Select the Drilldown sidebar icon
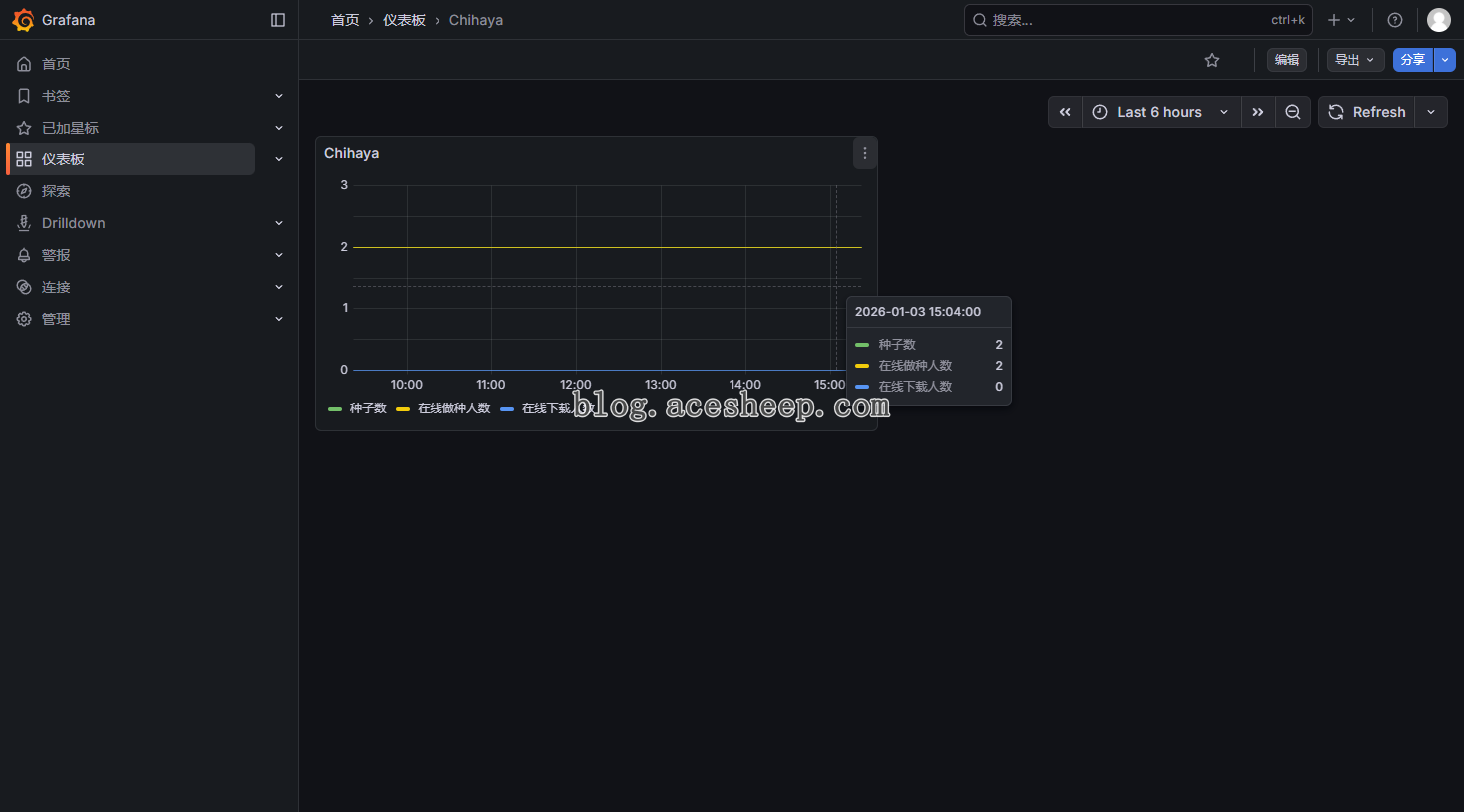Viewport: 1464px width, 812px height. 24,222
